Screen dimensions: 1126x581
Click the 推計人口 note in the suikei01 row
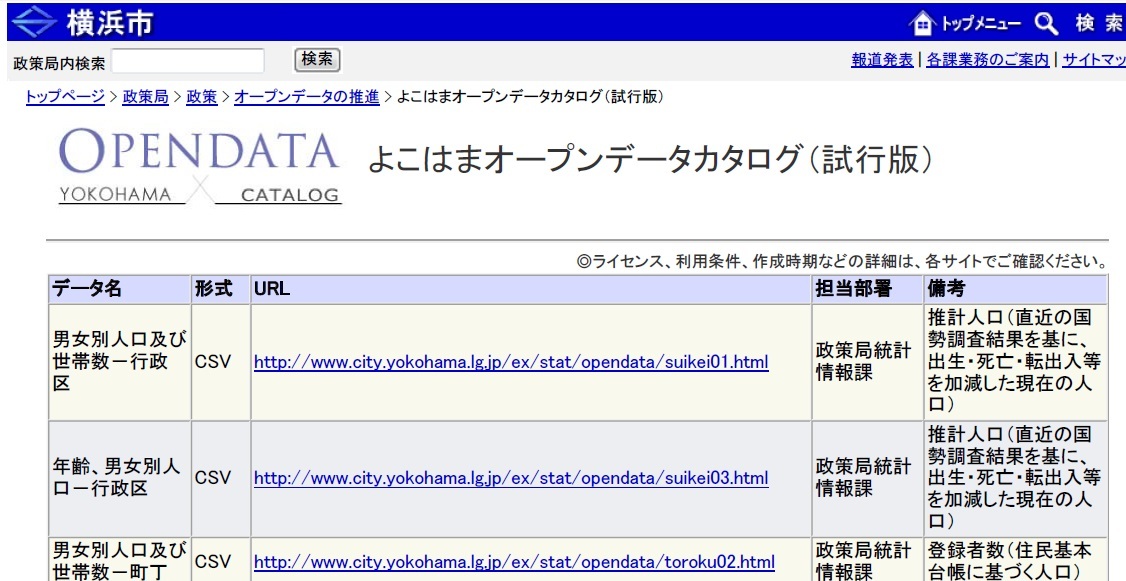click(x=1016, y=362)
